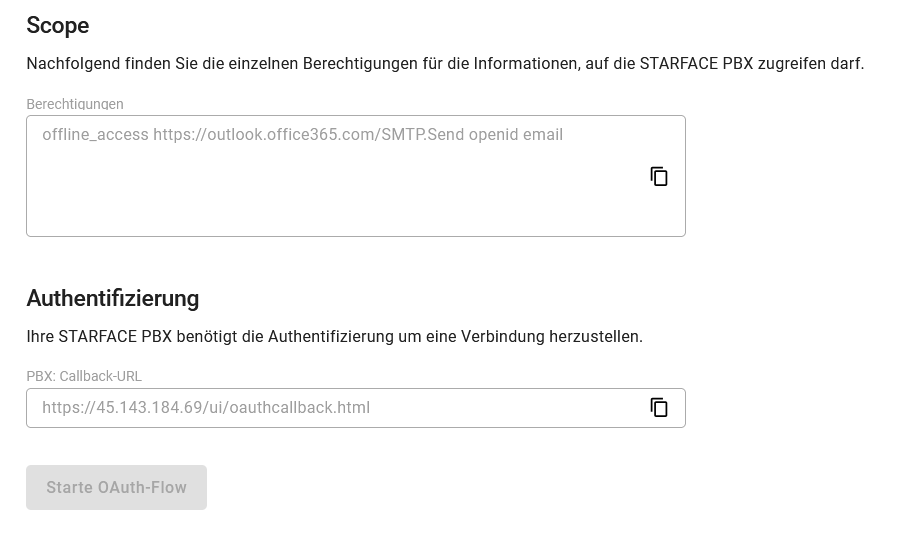Copy the Berechtigungen scope text
Screen dimensions: 911x535
659,176
